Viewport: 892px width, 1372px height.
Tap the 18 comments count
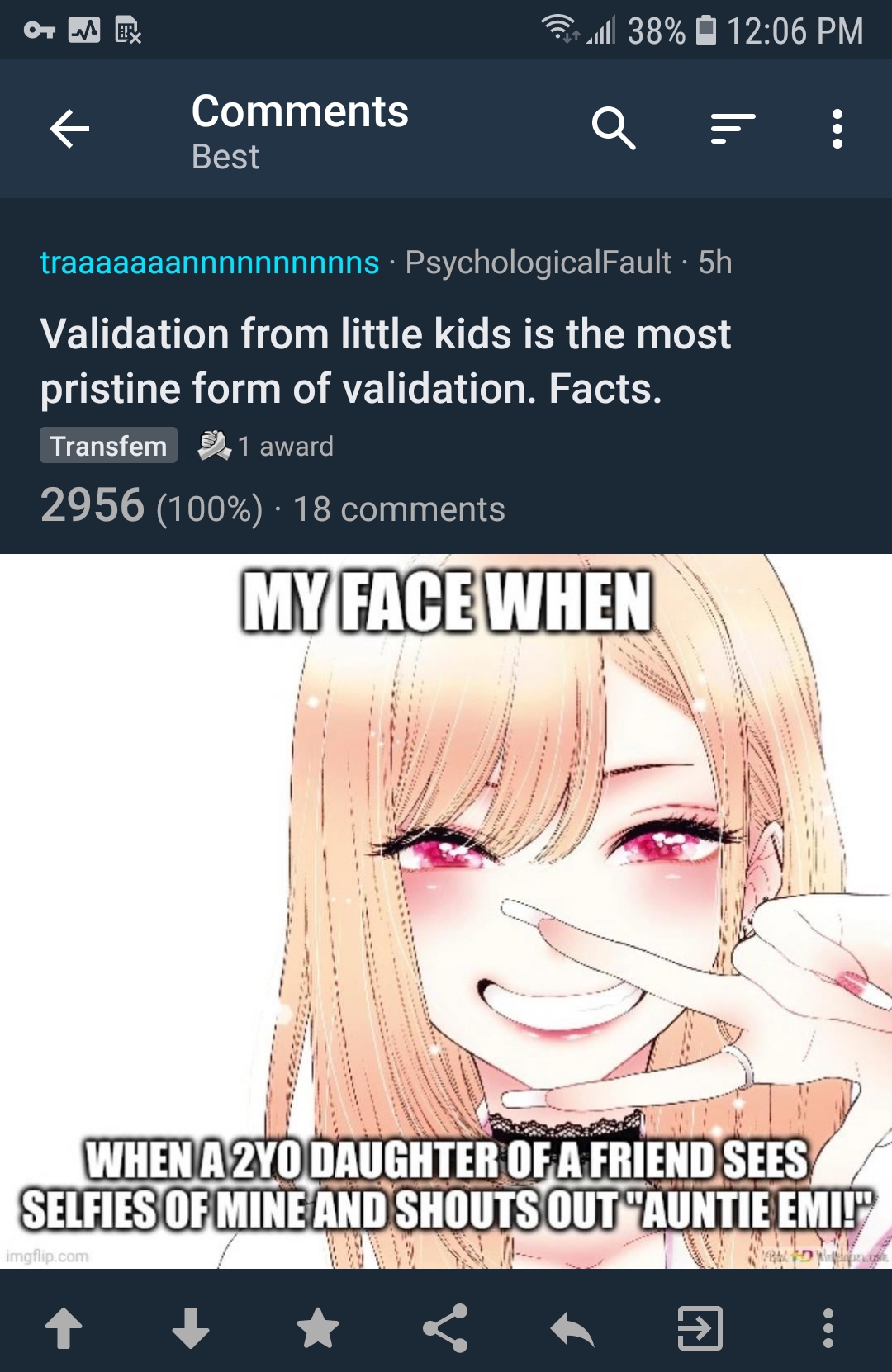coord(399,509)
